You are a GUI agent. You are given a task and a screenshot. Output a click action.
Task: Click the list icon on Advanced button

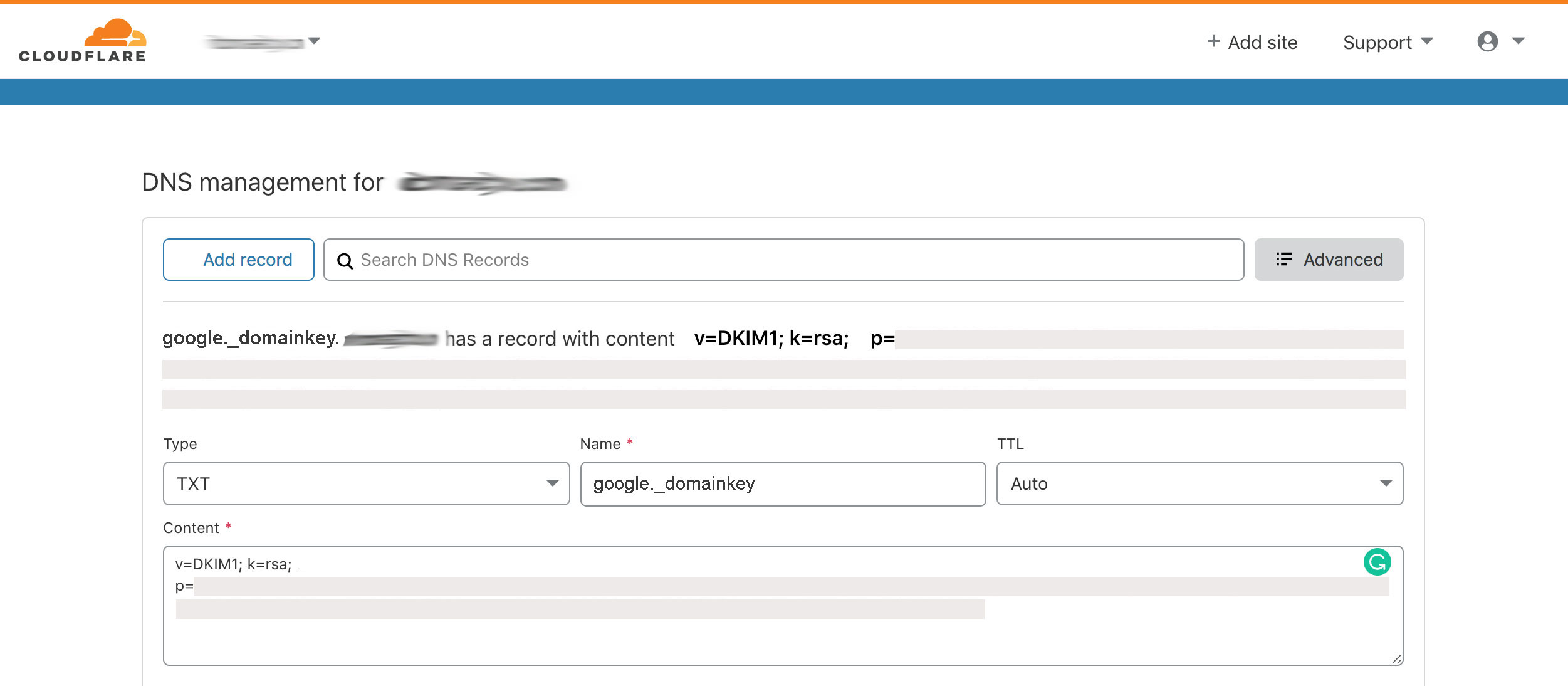[x=1283, y=260]
